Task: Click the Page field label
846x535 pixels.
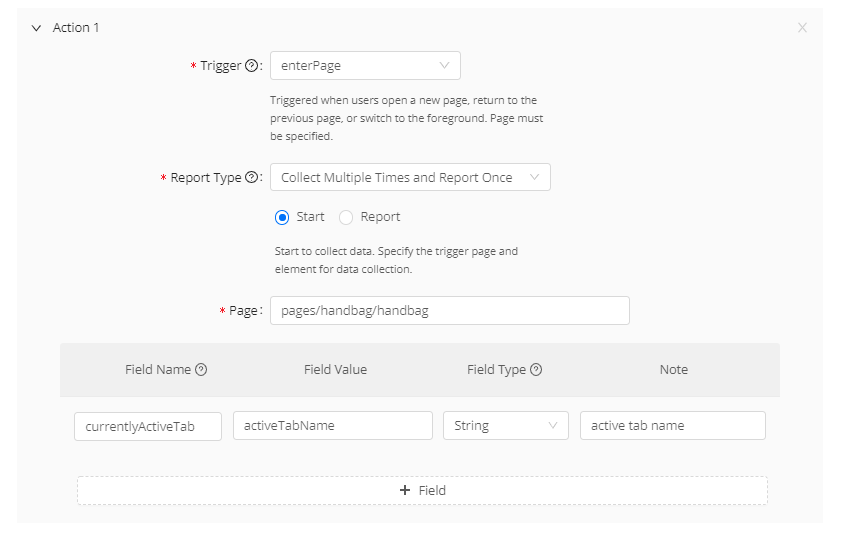Action: 243,311
